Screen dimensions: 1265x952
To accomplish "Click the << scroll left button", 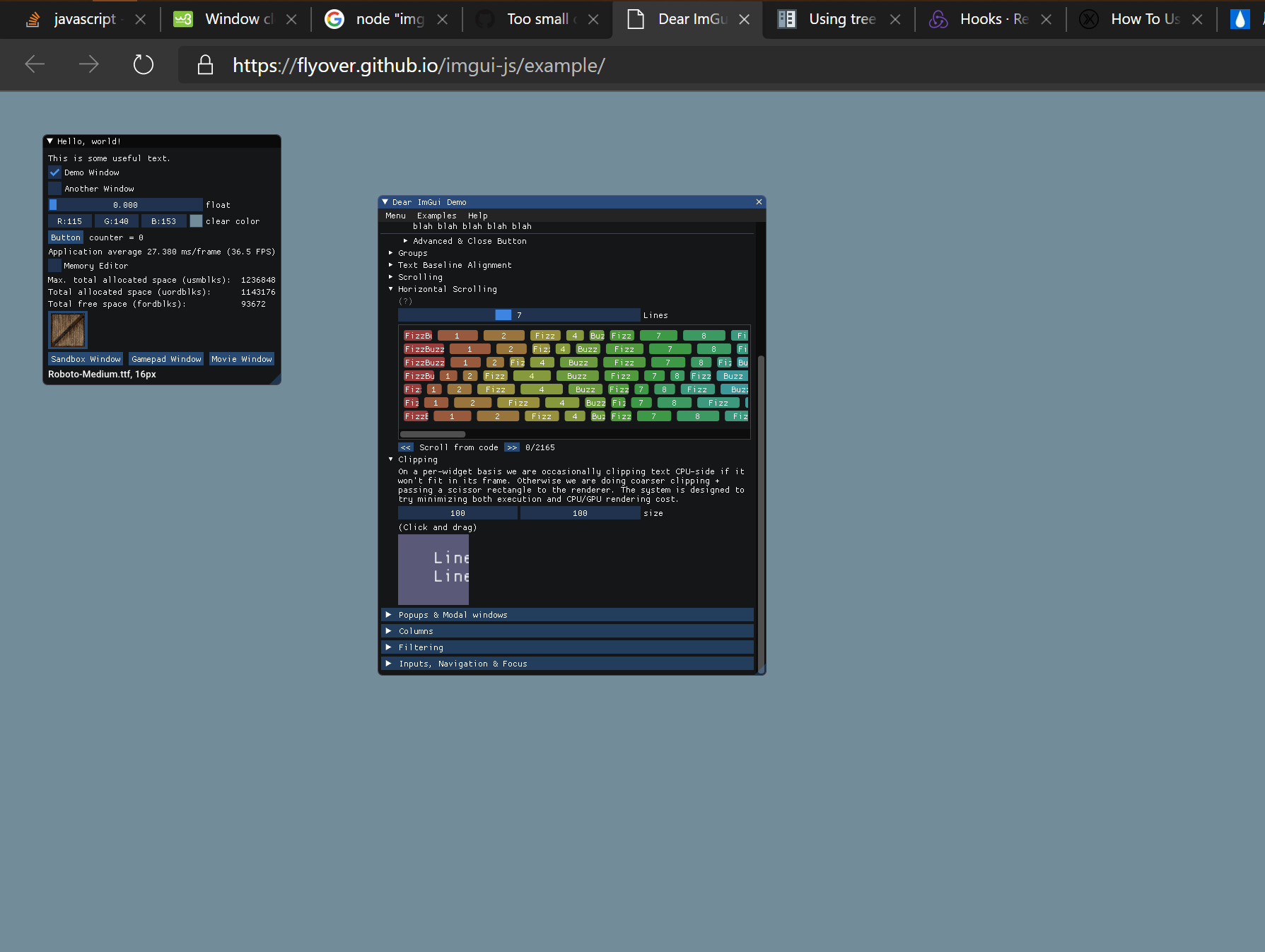I will [x=406, y=447].
